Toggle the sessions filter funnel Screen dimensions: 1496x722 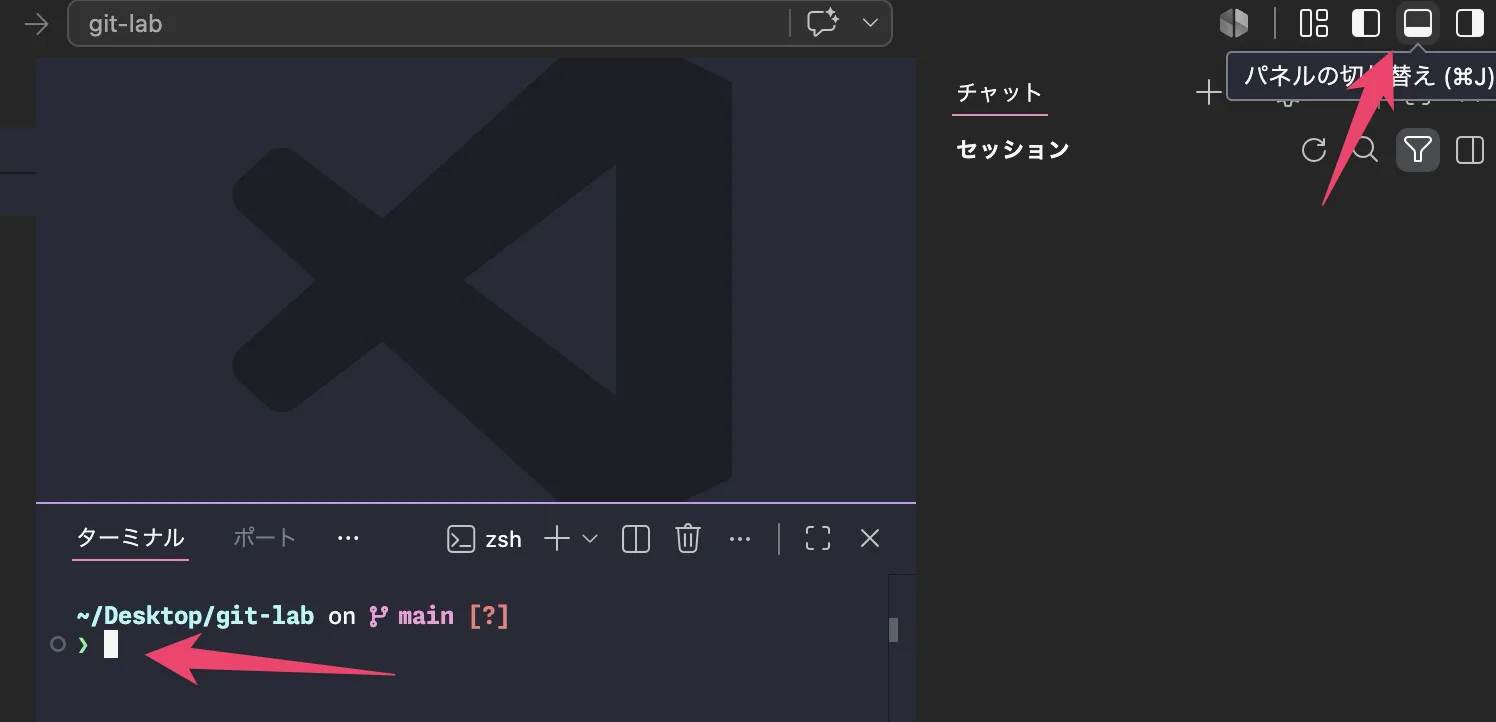click(x=1418, y=150)
